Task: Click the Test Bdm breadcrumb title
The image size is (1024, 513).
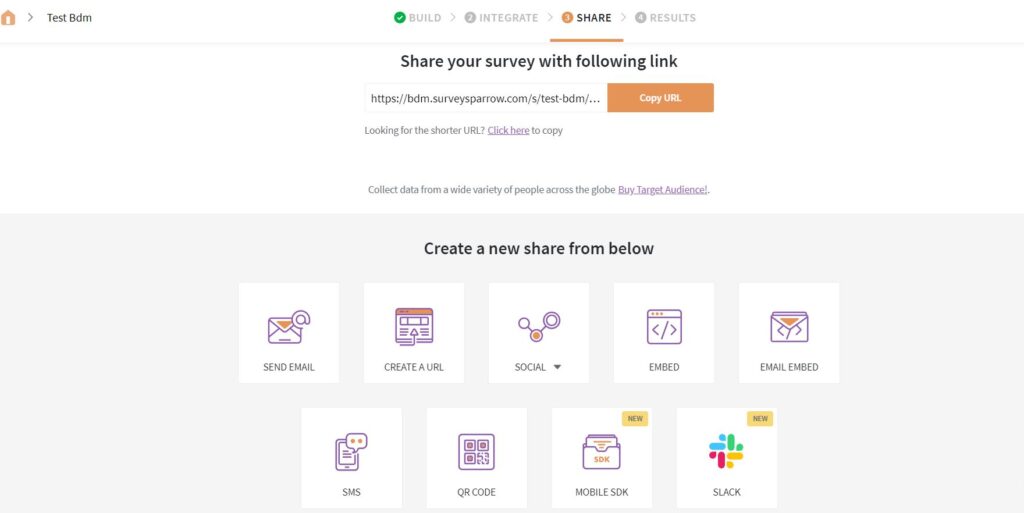Action: (x=69, y=18)
